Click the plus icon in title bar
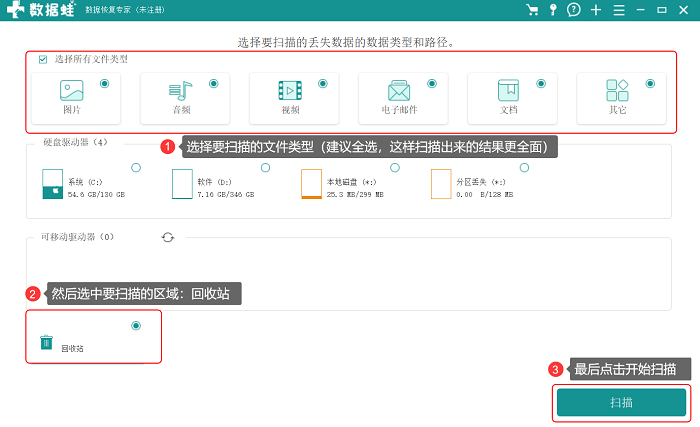 pyautogui.click(x=596, y=10)
